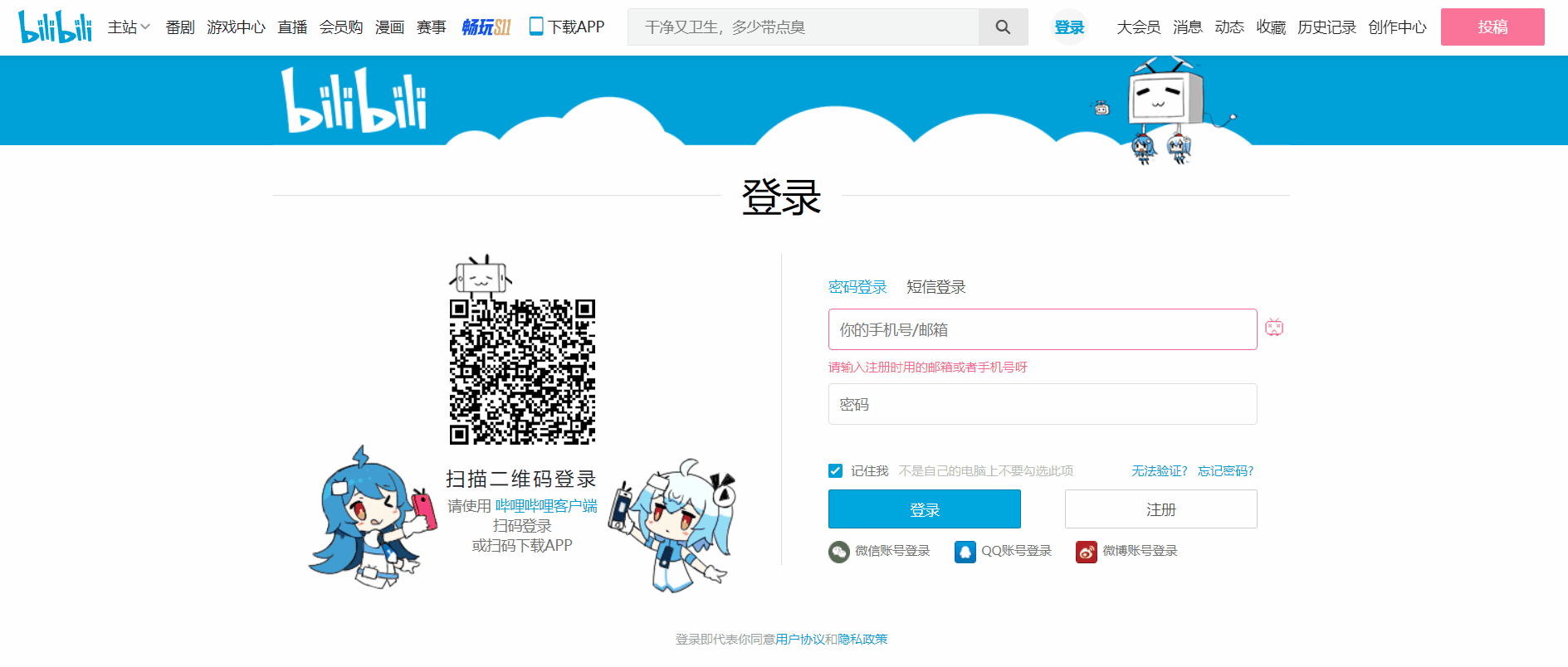1568x667 pixels.
Task: Open 收藏 in top bar
Action: point(1270,27)
